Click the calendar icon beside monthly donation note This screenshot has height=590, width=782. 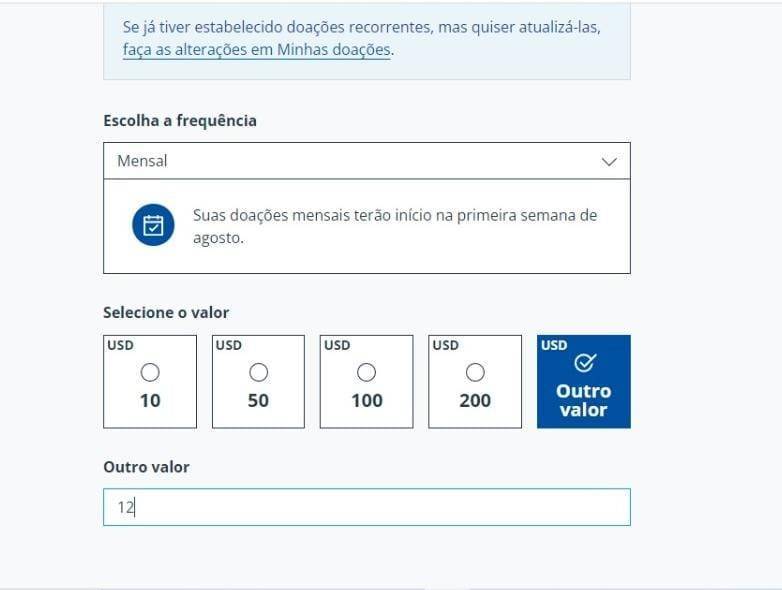pos(153,225)
